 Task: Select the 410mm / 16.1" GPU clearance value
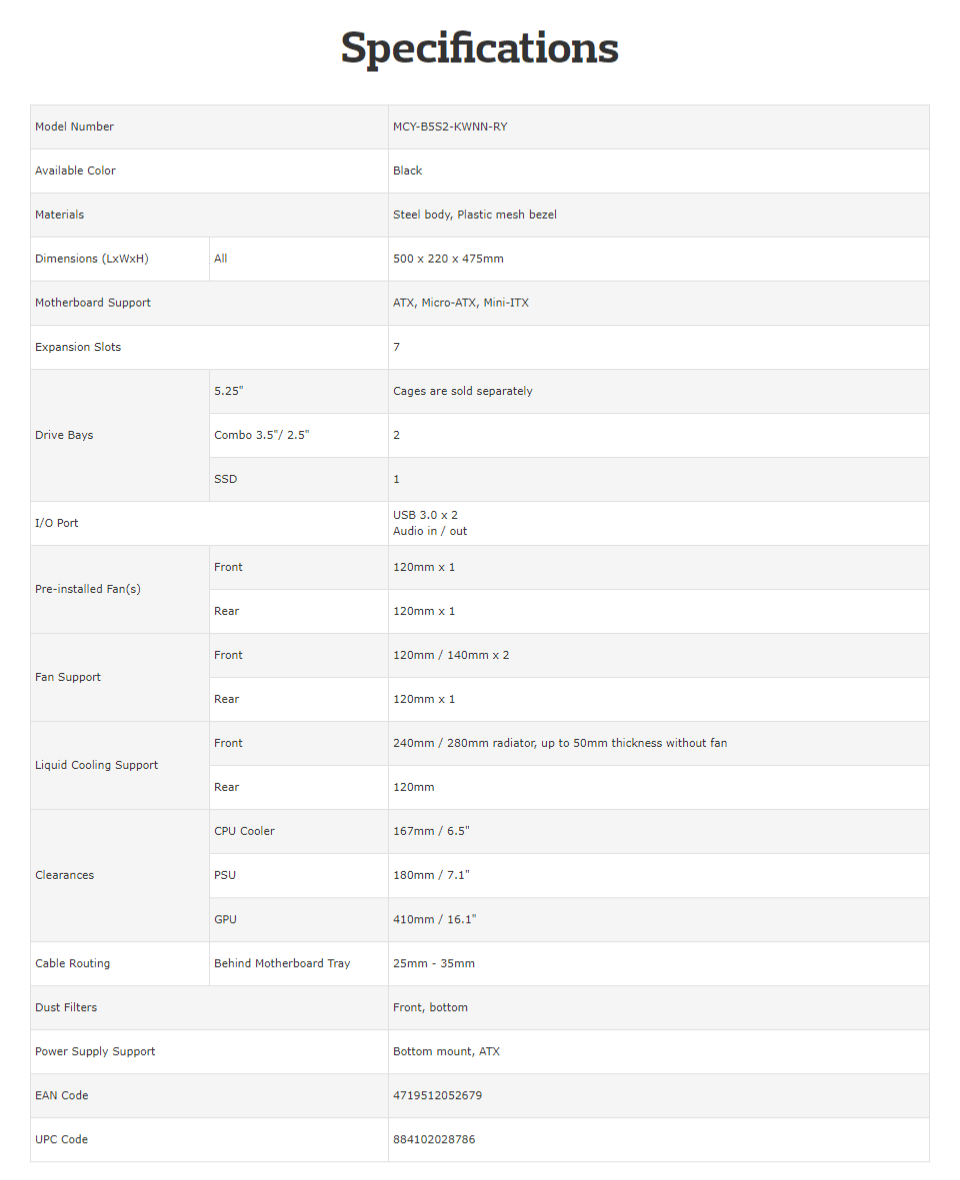pyautogui.click(x=434, y=919)
